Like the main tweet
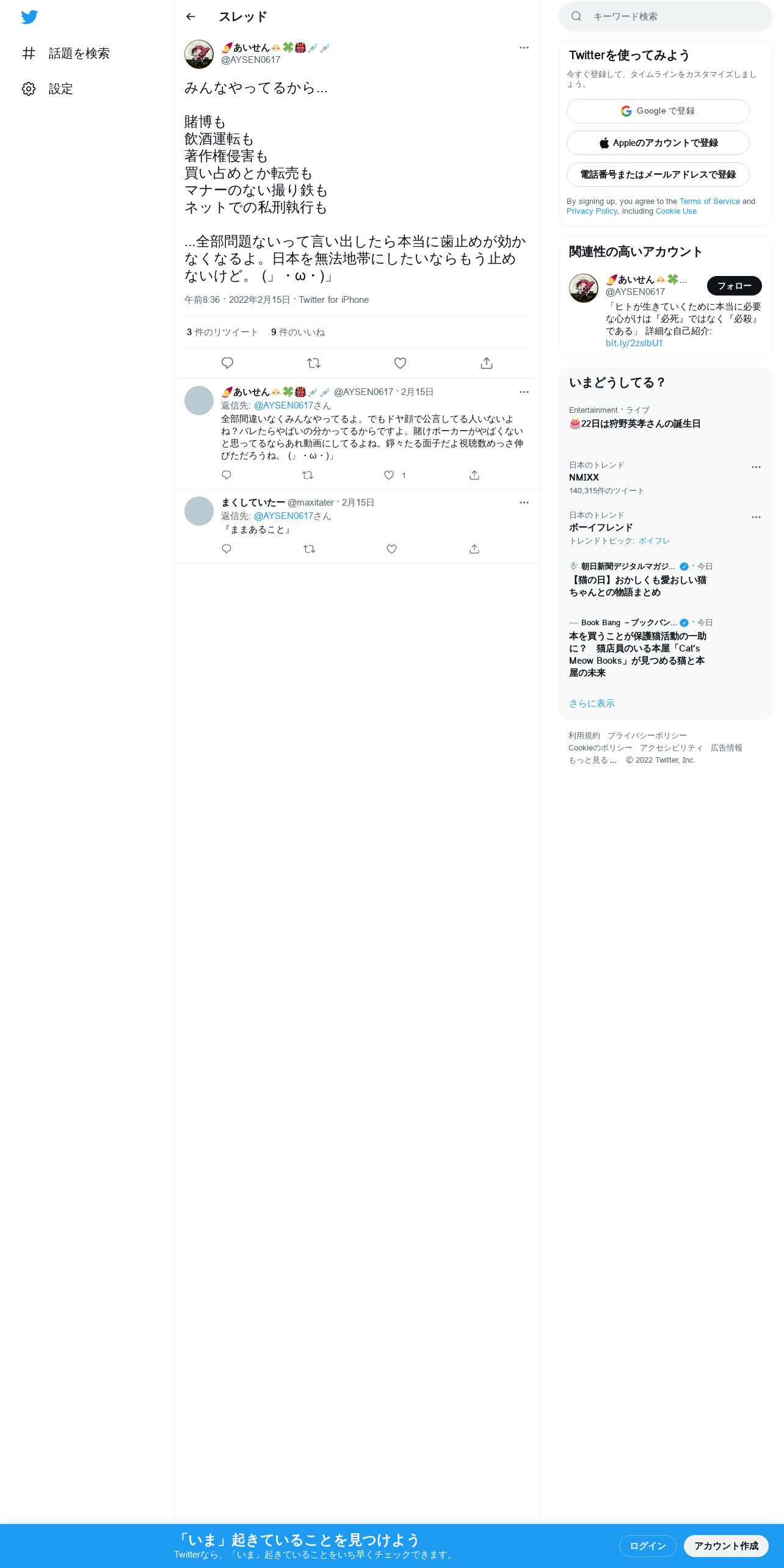 [400, 363]
